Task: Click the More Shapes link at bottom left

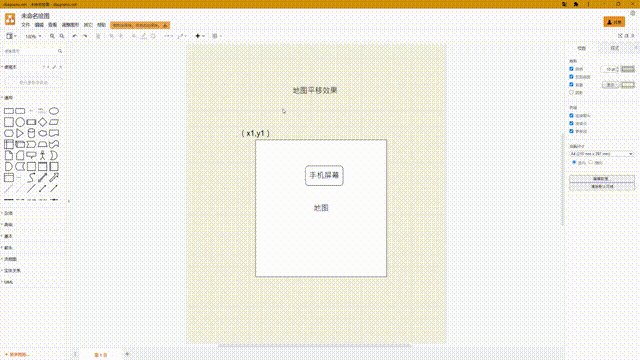Action: (x=17, y=355)
